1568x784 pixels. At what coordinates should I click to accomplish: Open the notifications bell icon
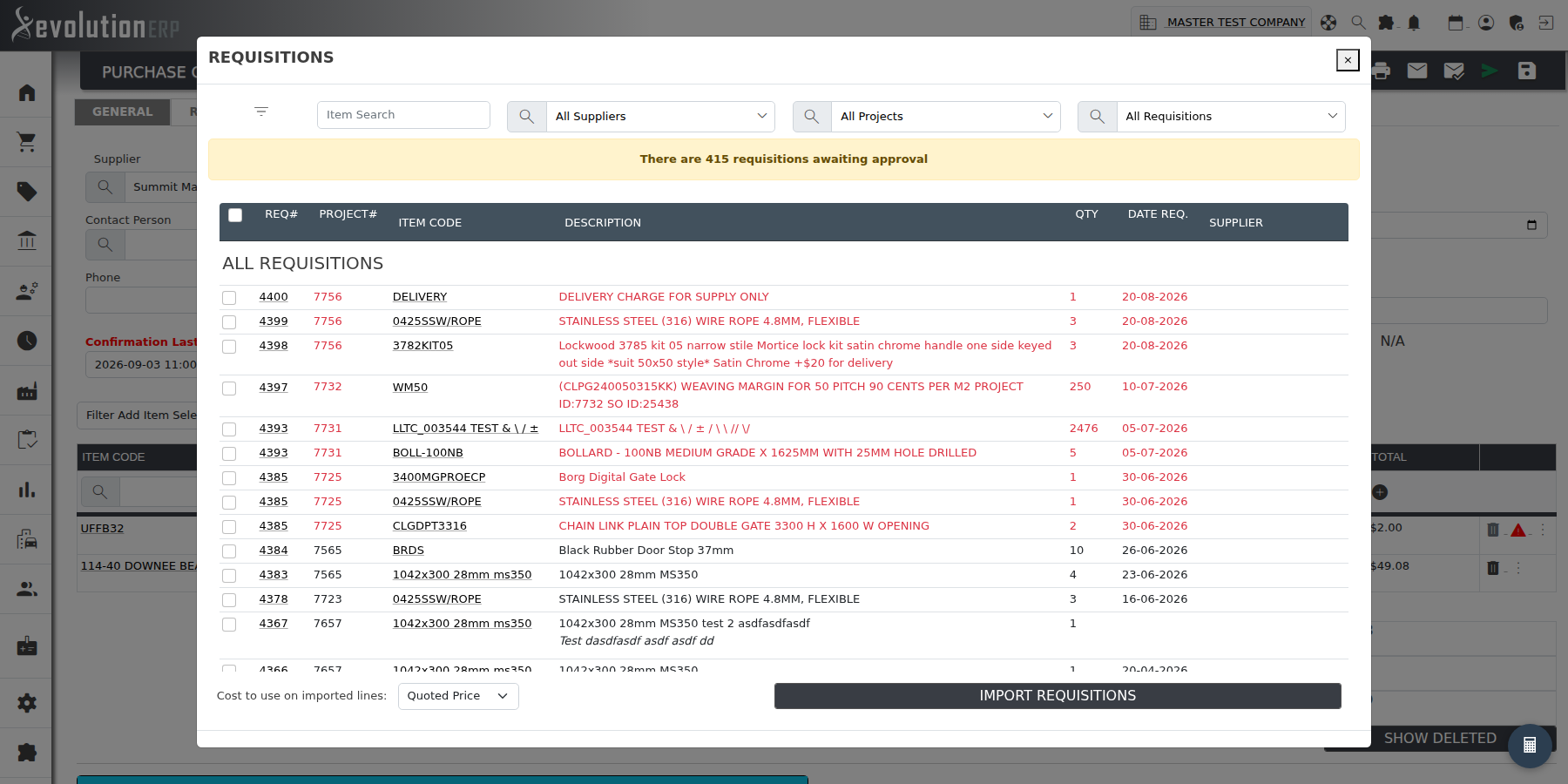click(x=1414, y=23)
